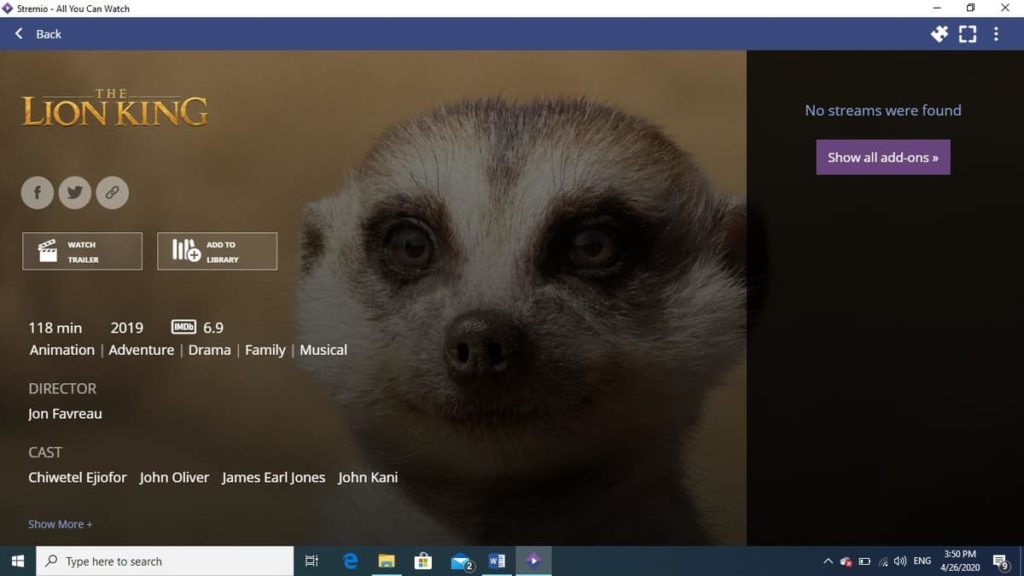1024x576 pixels.
Task: Click the Stremio title bar logo
Action: click(x=7, y=8)
